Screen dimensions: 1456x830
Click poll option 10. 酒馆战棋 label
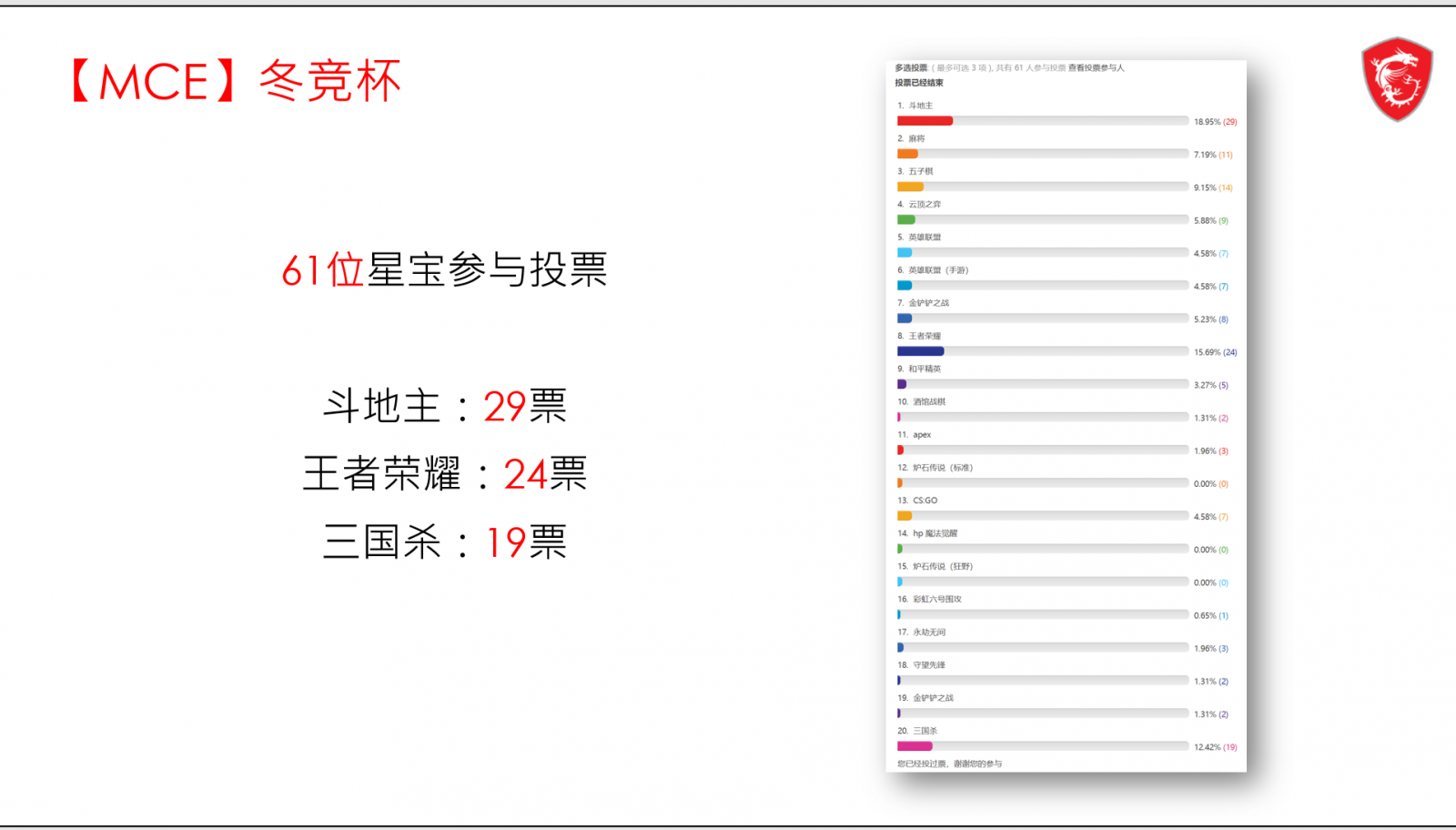(921, 401)
